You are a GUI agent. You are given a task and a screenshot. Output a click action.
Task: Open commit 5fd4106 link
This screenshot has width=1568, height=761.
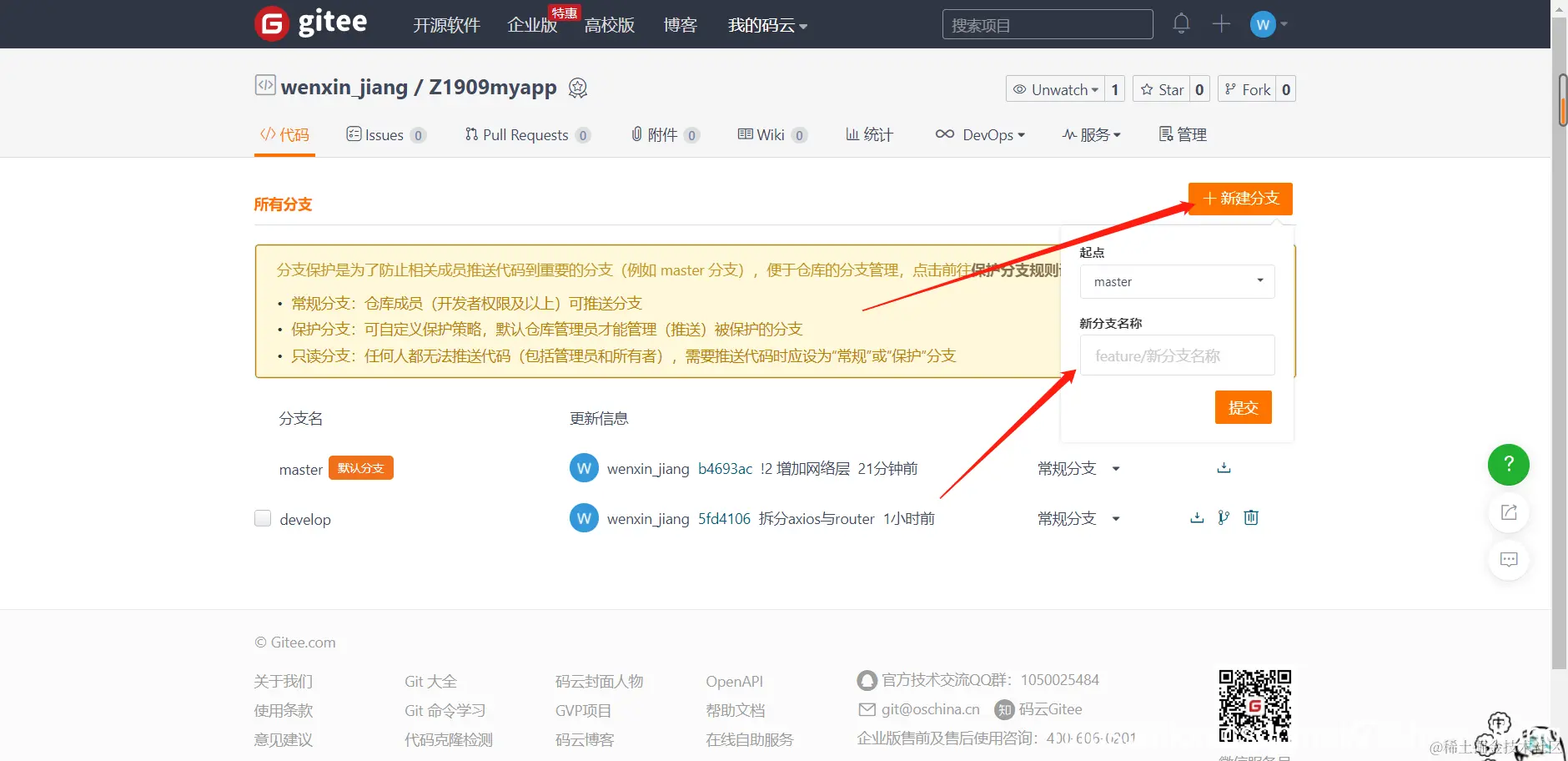pos(724,519)
